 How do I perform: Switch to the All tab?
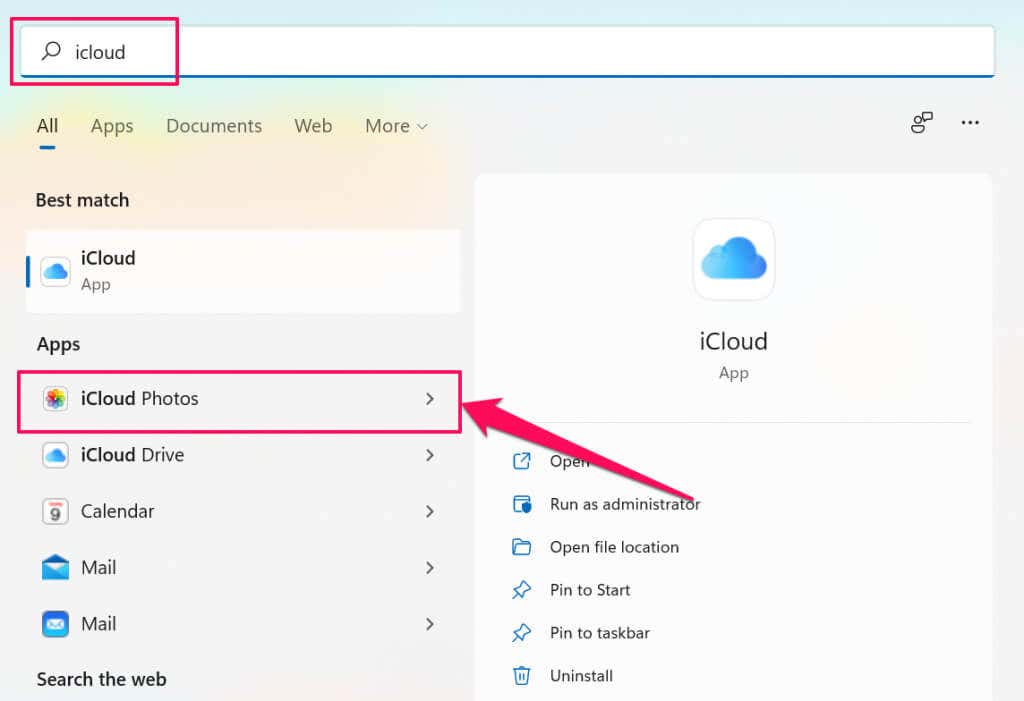pos(47,125)
